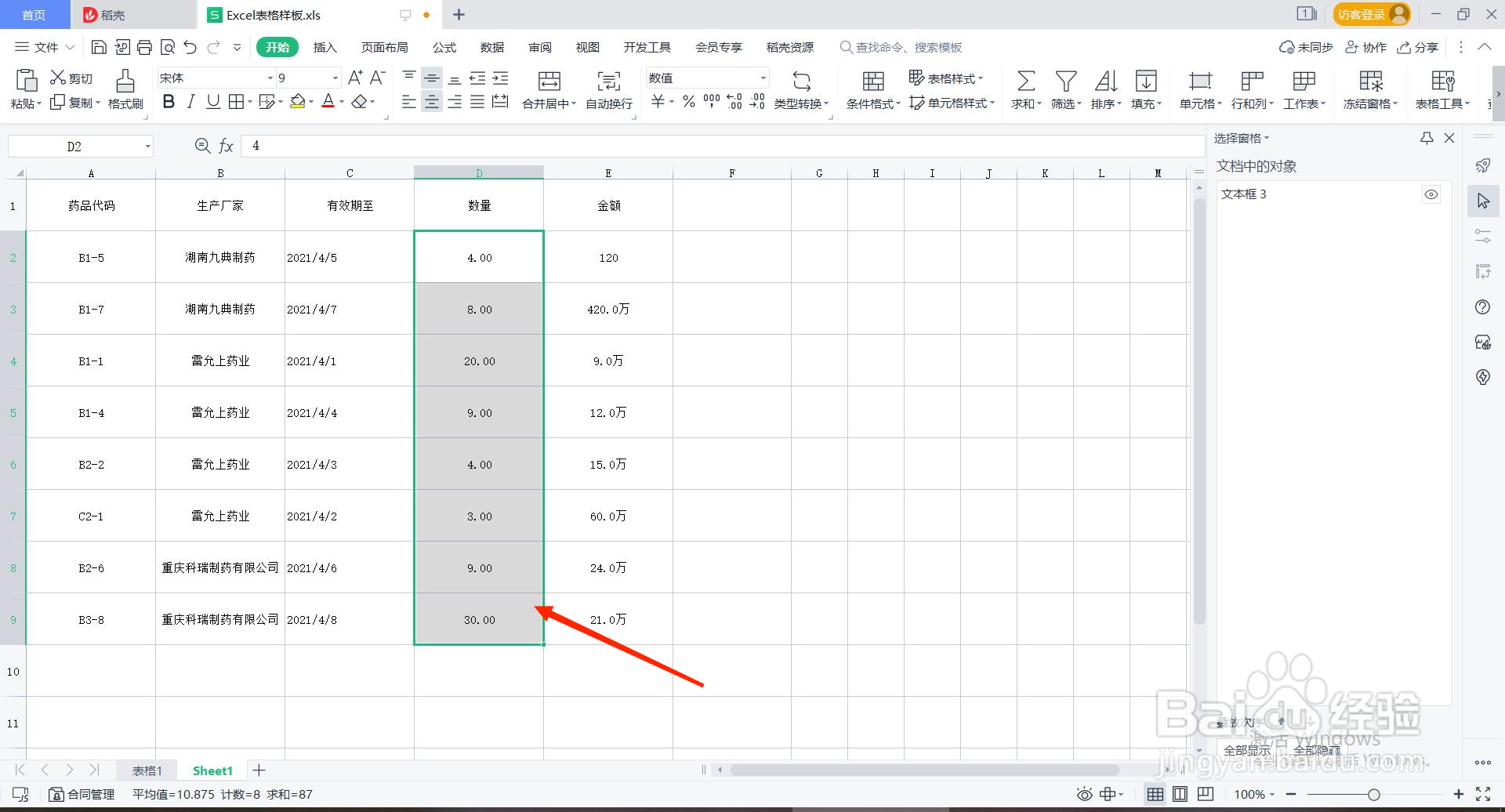Open number format dropdown 数值
Viewport: 1505px width, 812px height.
pyautogui.click(x=763, y=78)
